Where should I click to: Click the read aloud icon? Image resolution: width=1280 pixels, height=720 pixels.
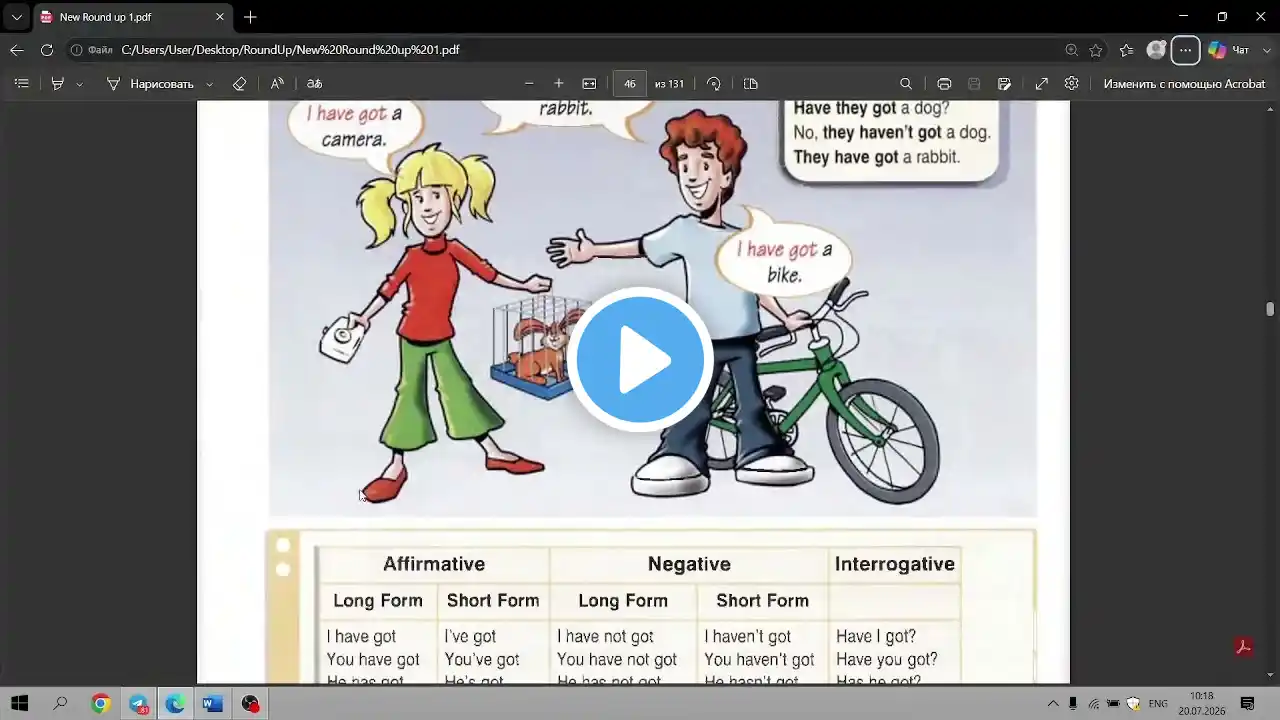(x=277, y=84)
